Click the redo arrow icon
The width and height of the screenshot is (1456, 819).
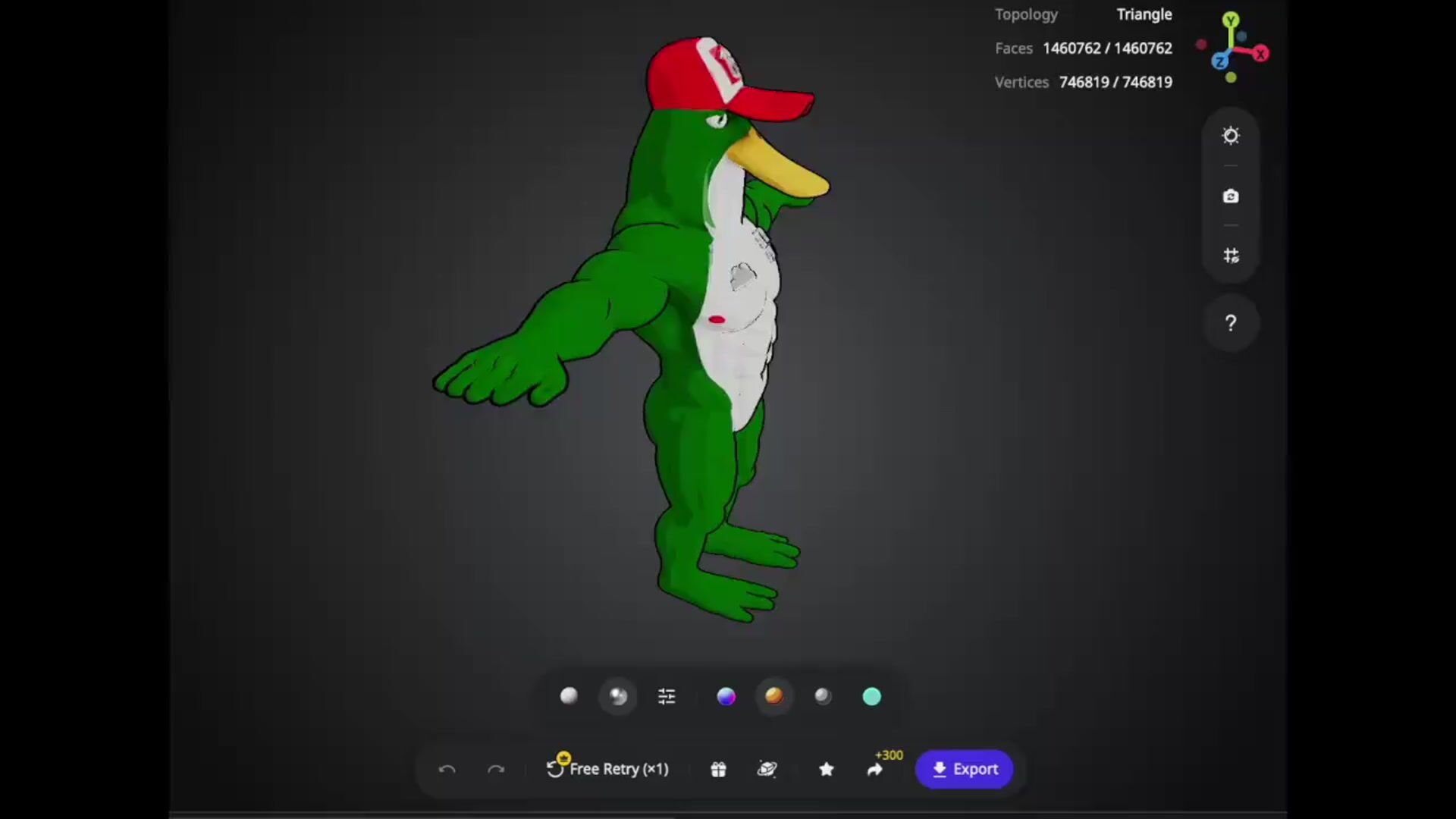tap(496, 770)
